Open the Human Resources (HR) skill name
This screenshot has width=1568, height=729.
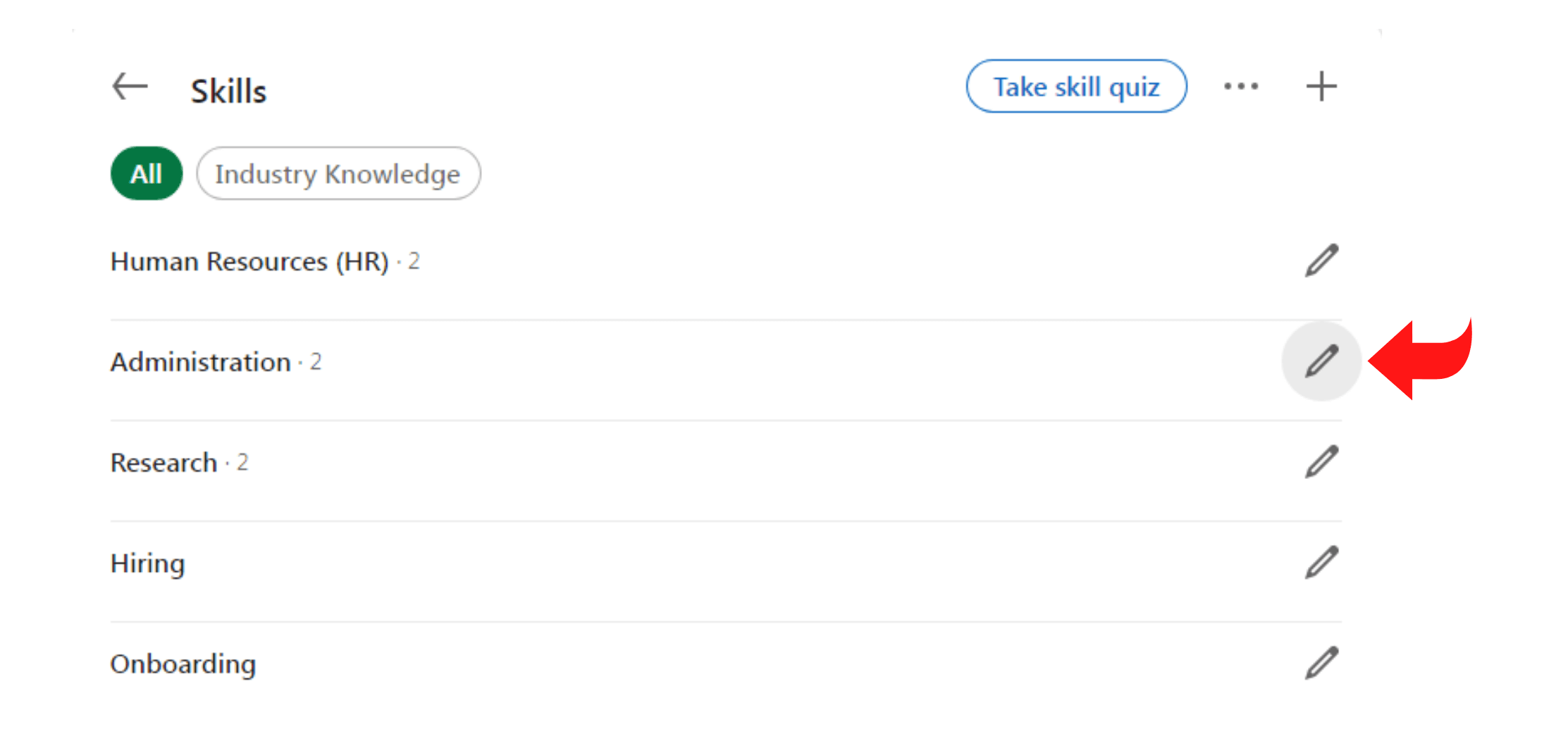pyautogui.click(x=249, y=261)
